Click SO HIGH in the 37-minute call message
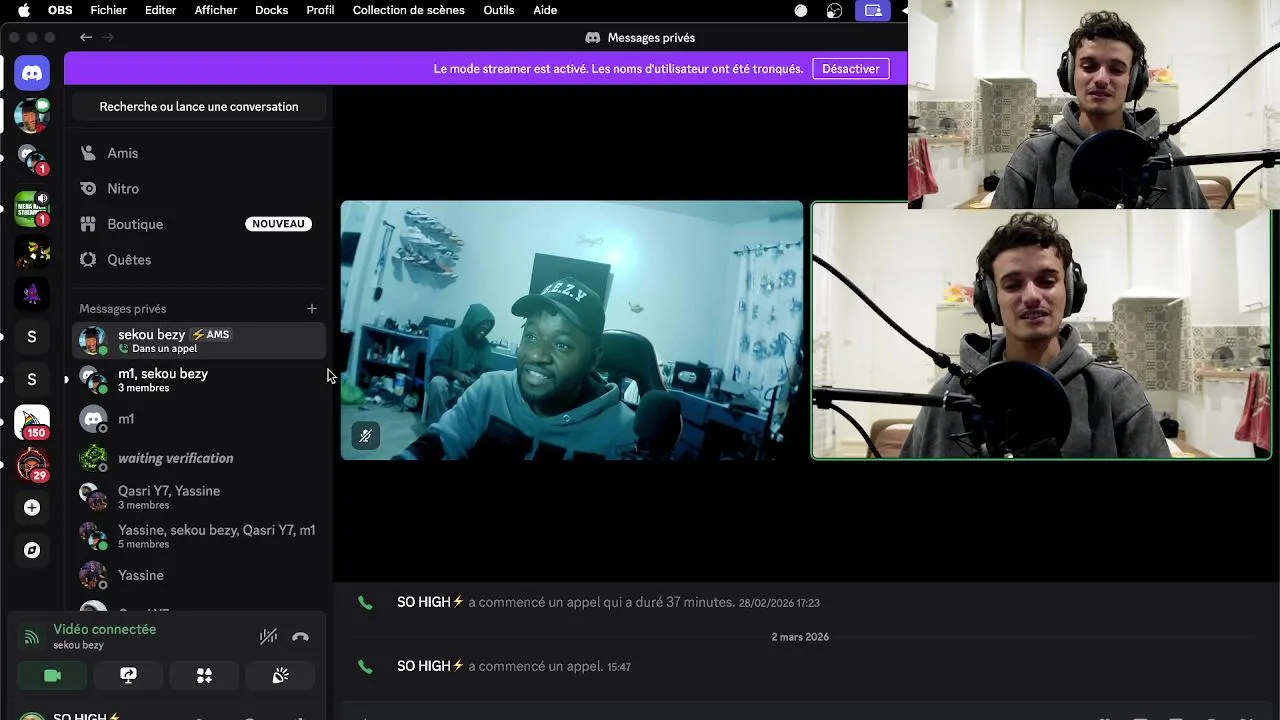The image size is (1280, 720). [x=431, y=602]
